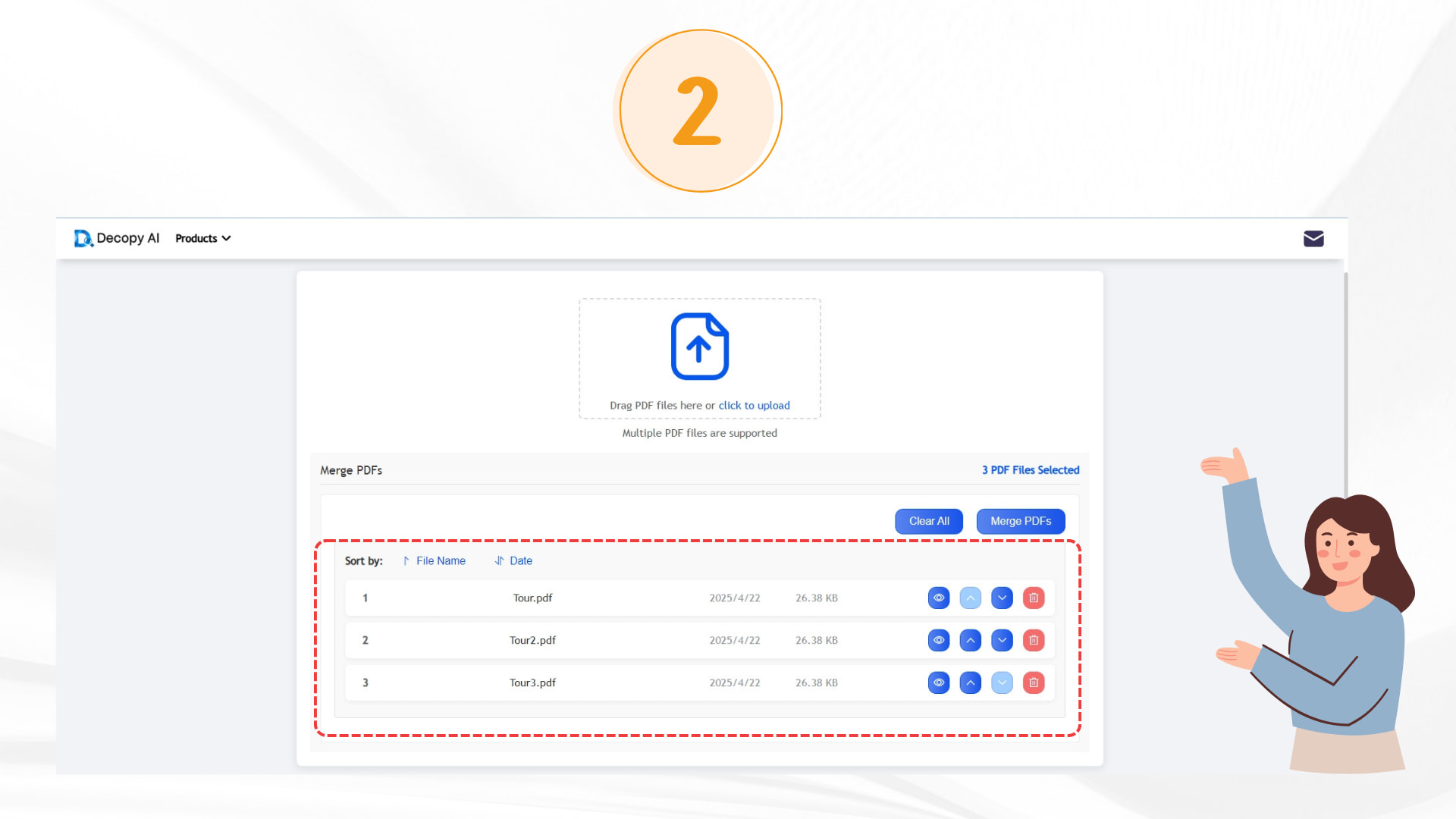Screen dimensions: 1456x819
Task: Move Tour.pdf up in the list
Action: 971,598
